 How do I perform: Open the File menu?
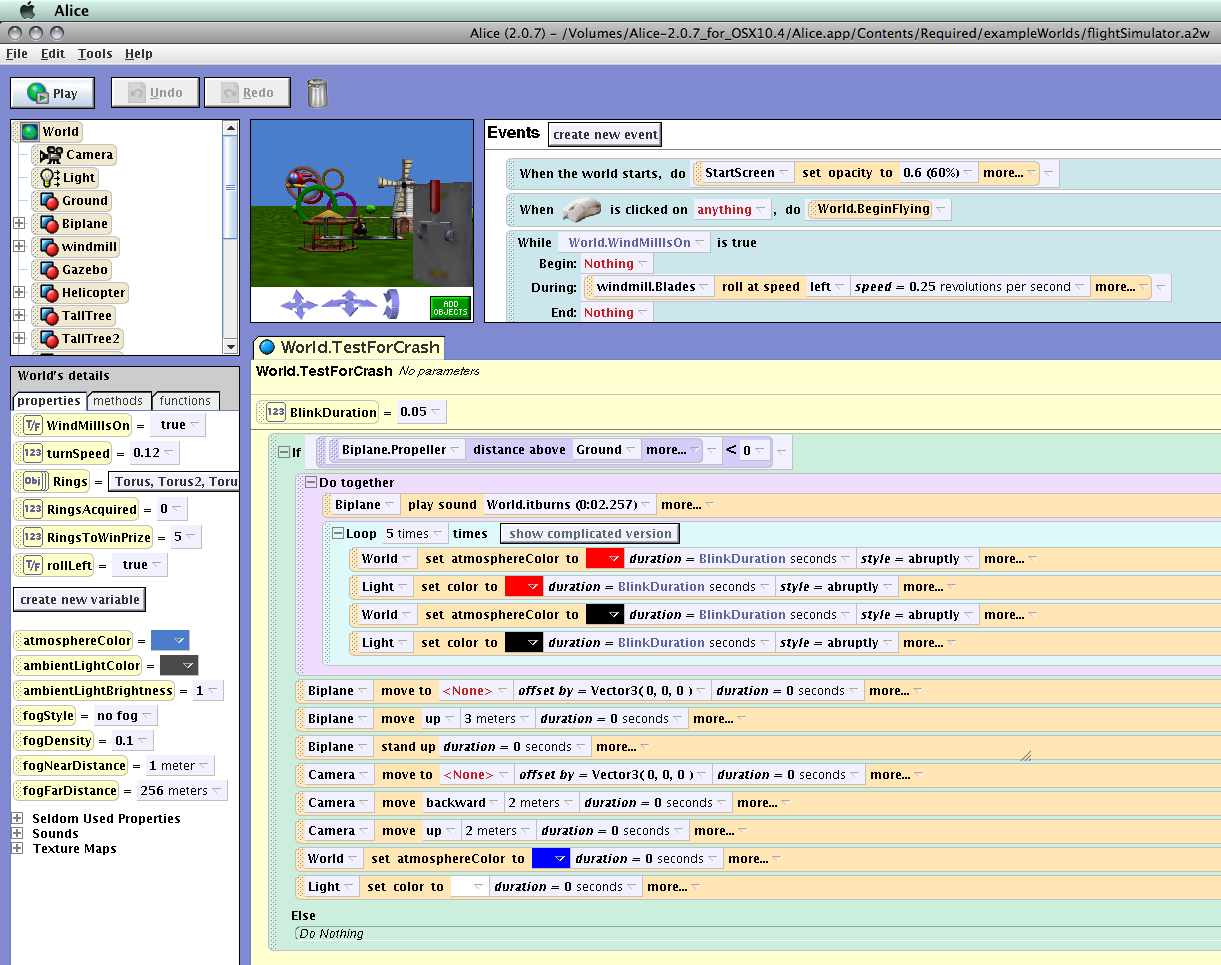pos(16,54)
